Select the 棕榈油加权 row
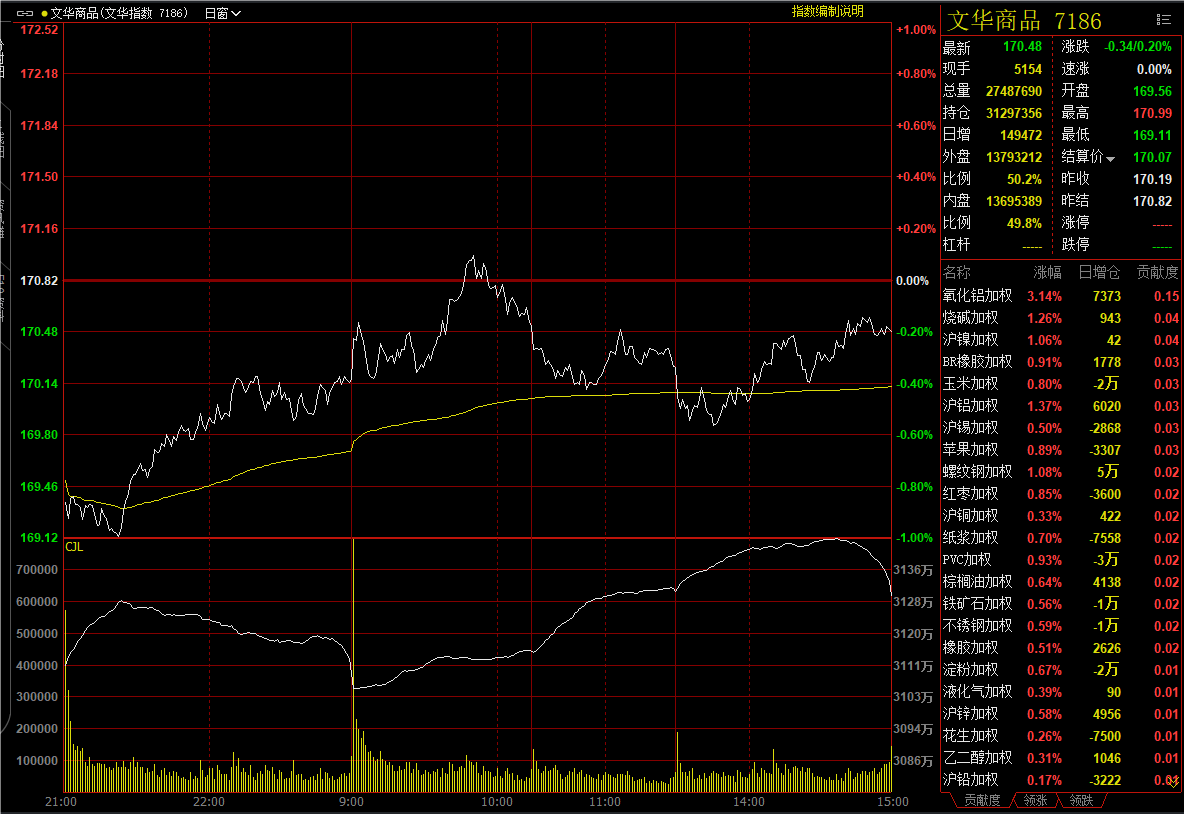This screenshot has width=1184, height=814. tap(1061, 581)
